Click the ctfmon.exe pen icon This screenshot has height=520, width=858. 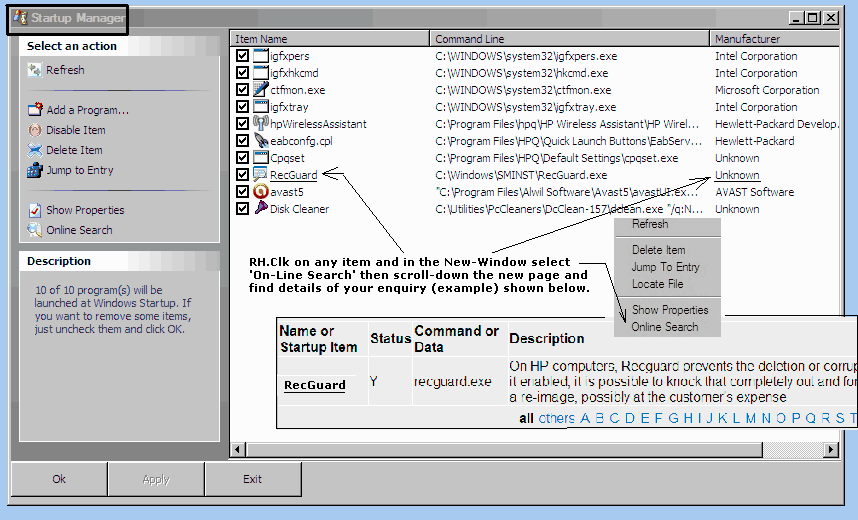pos(261,89)
